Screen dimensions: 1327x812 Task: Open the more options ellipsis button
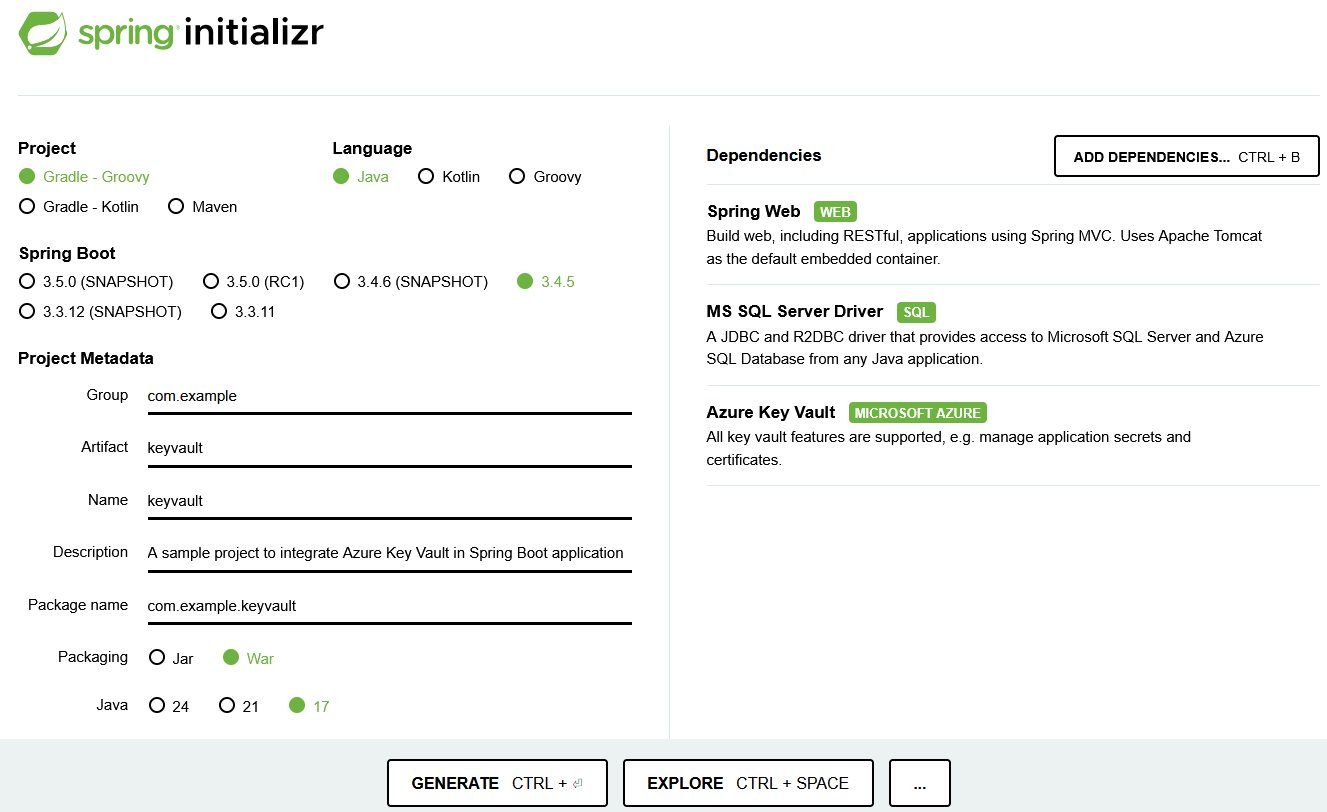[x=919, y=783]
